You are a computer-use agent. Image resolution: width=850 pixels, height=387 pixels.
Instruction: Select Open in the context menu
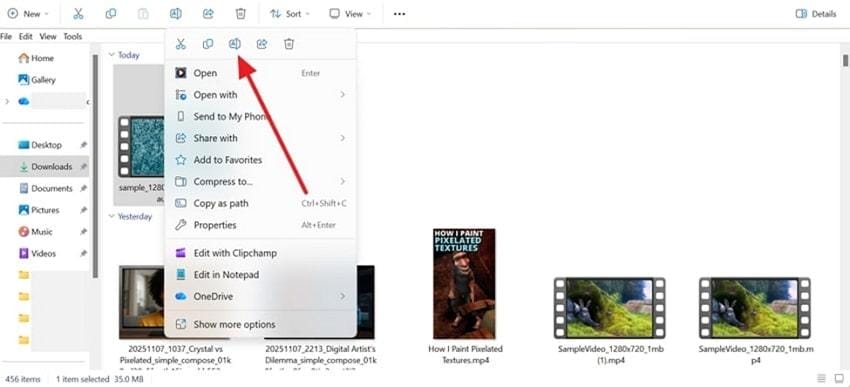260,73
